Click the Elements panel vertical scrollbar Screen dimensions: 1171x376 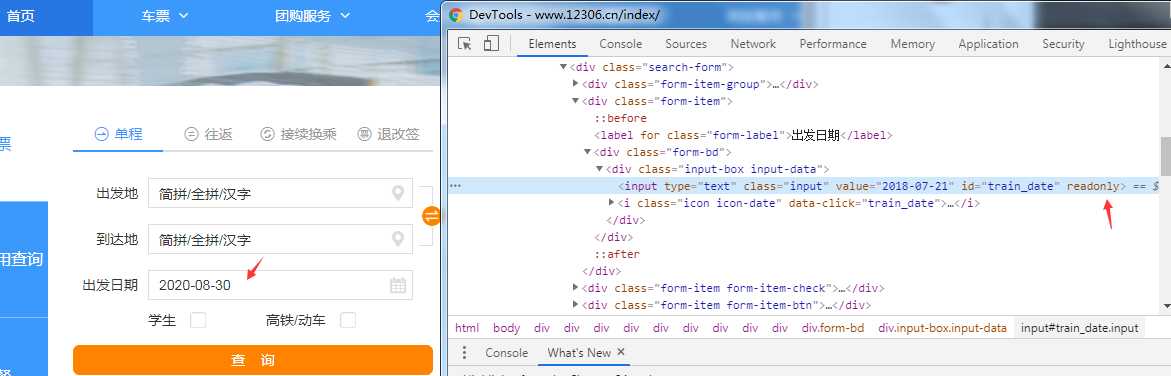point(1166,155)
